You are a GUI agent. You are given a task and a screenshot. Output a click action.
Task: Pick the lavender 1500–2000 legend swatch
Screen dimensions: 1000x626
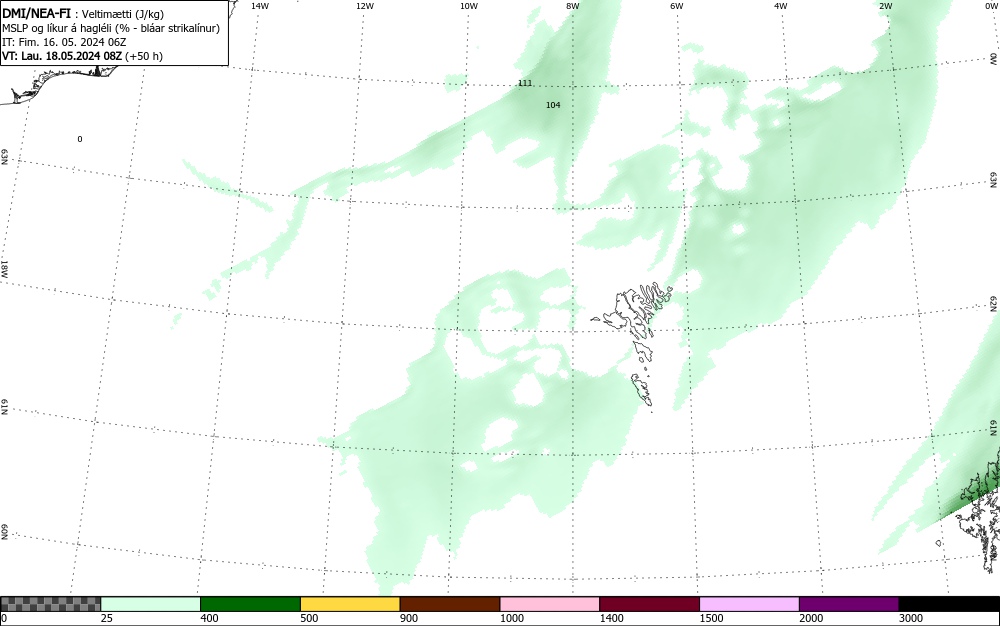(749, 604)
